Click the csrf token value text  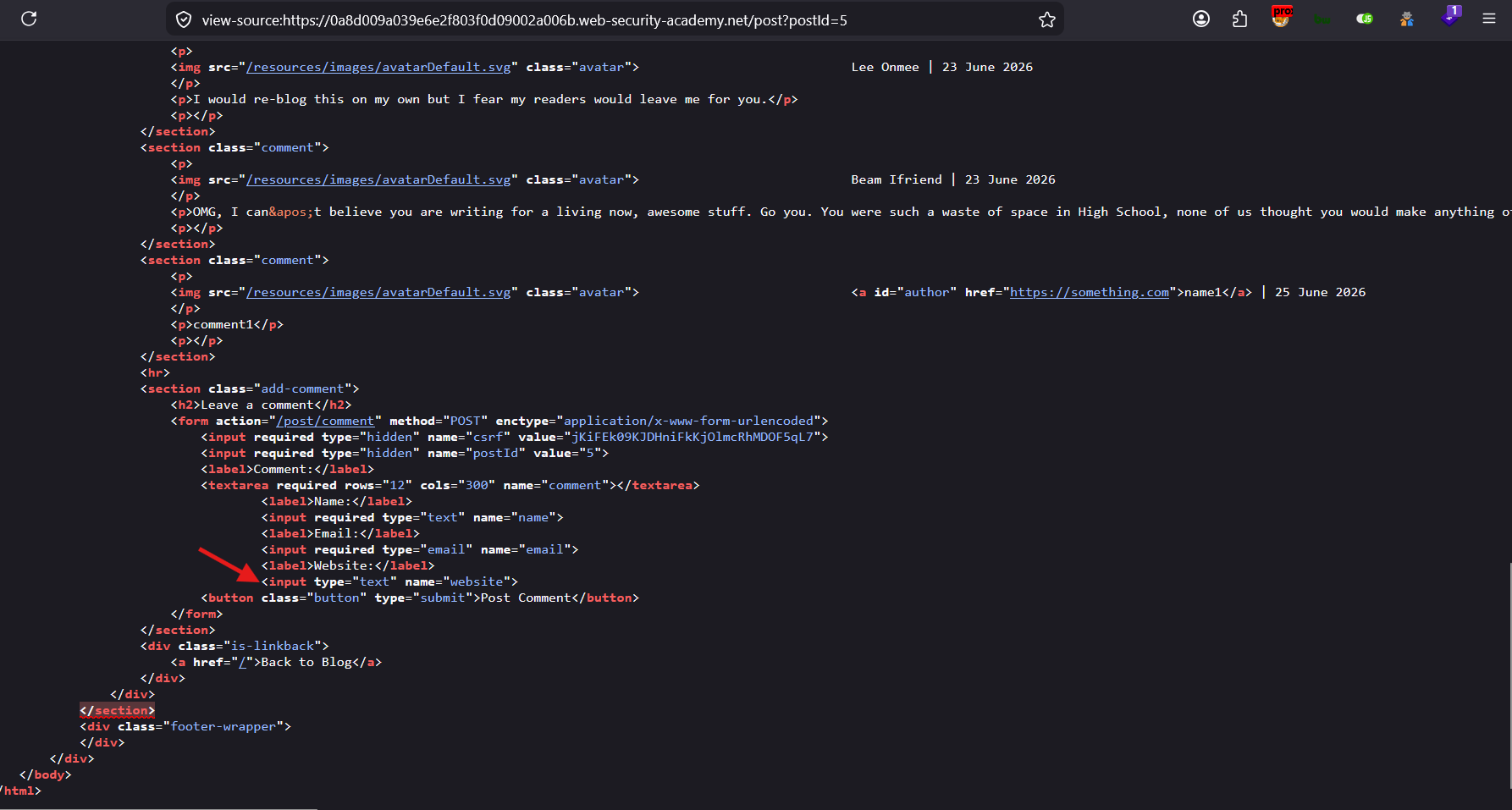click(693, 437)
